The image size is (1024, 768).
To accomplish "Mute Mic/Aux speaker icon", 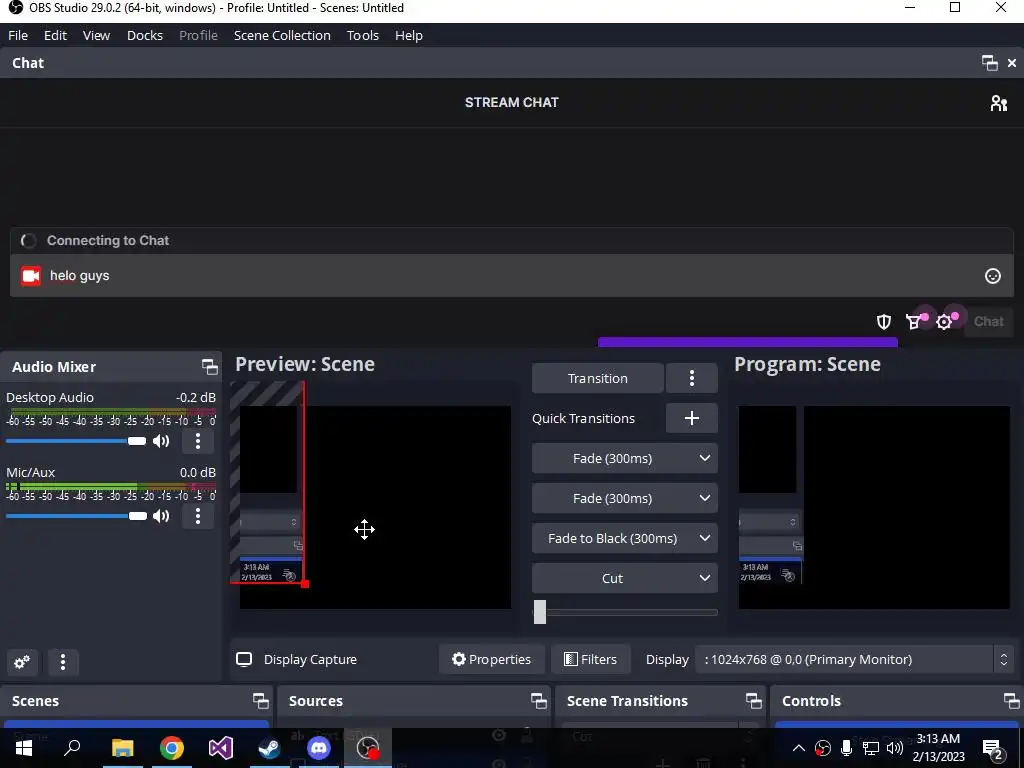I will coord(161,517).
